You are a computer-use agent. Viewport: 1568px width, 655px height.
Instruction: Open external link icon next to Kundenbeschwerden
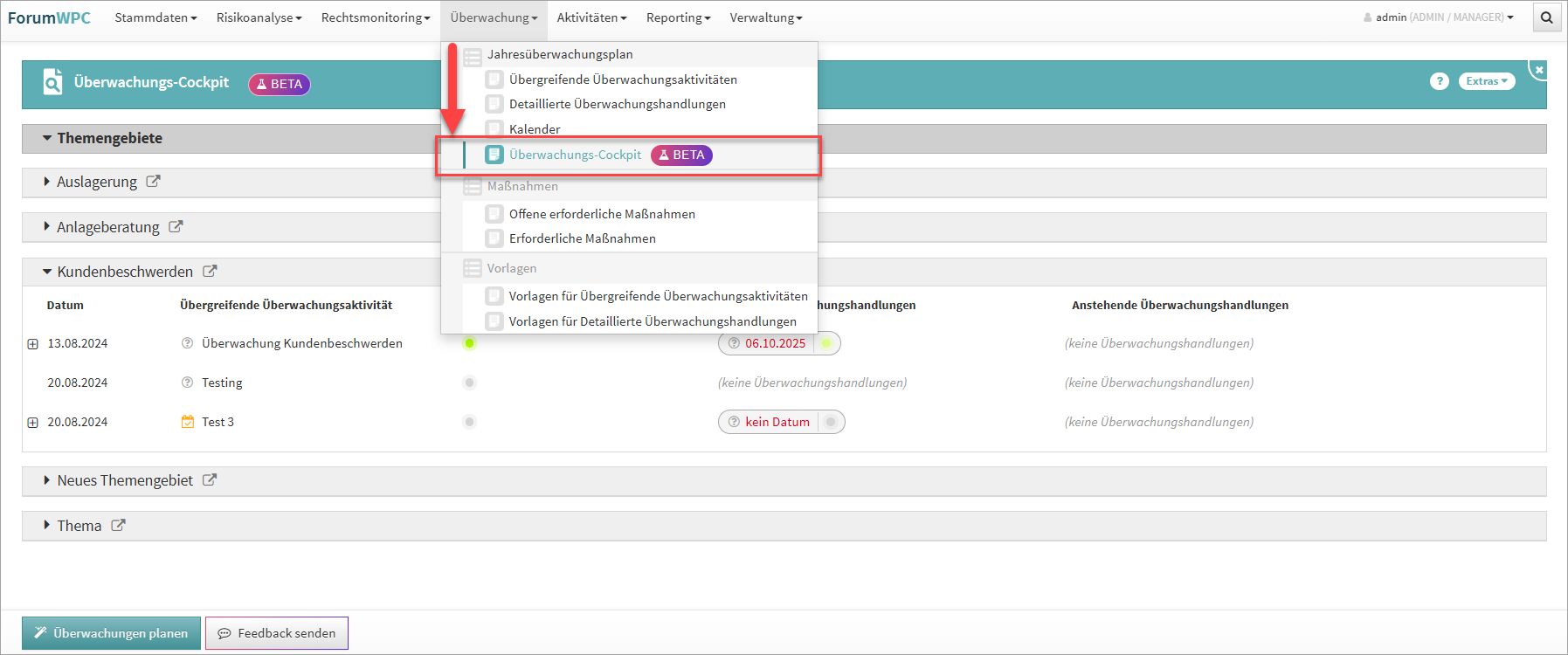pos(210,271)
